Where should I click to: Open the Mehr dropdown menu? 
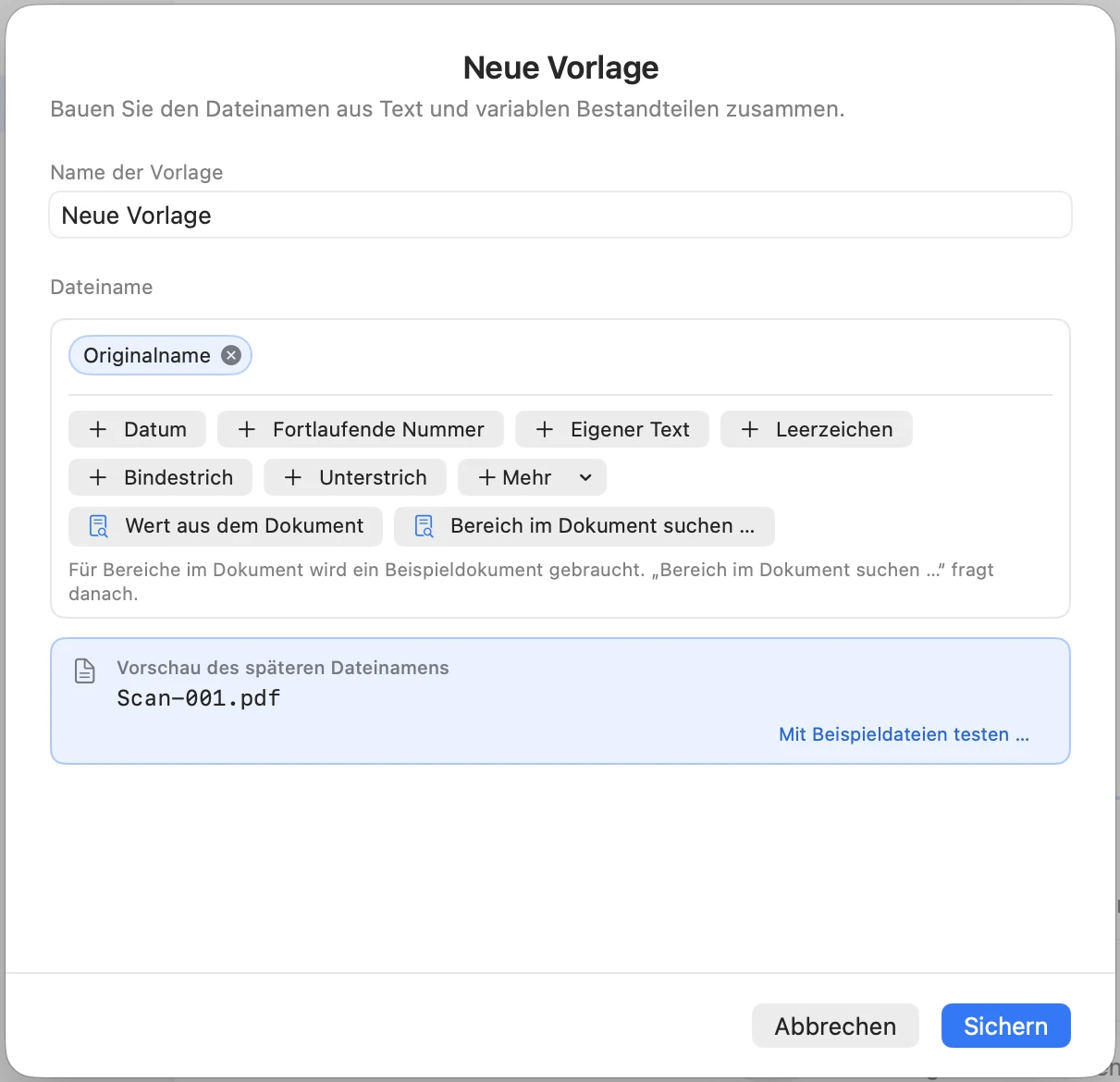click(533, 477)
